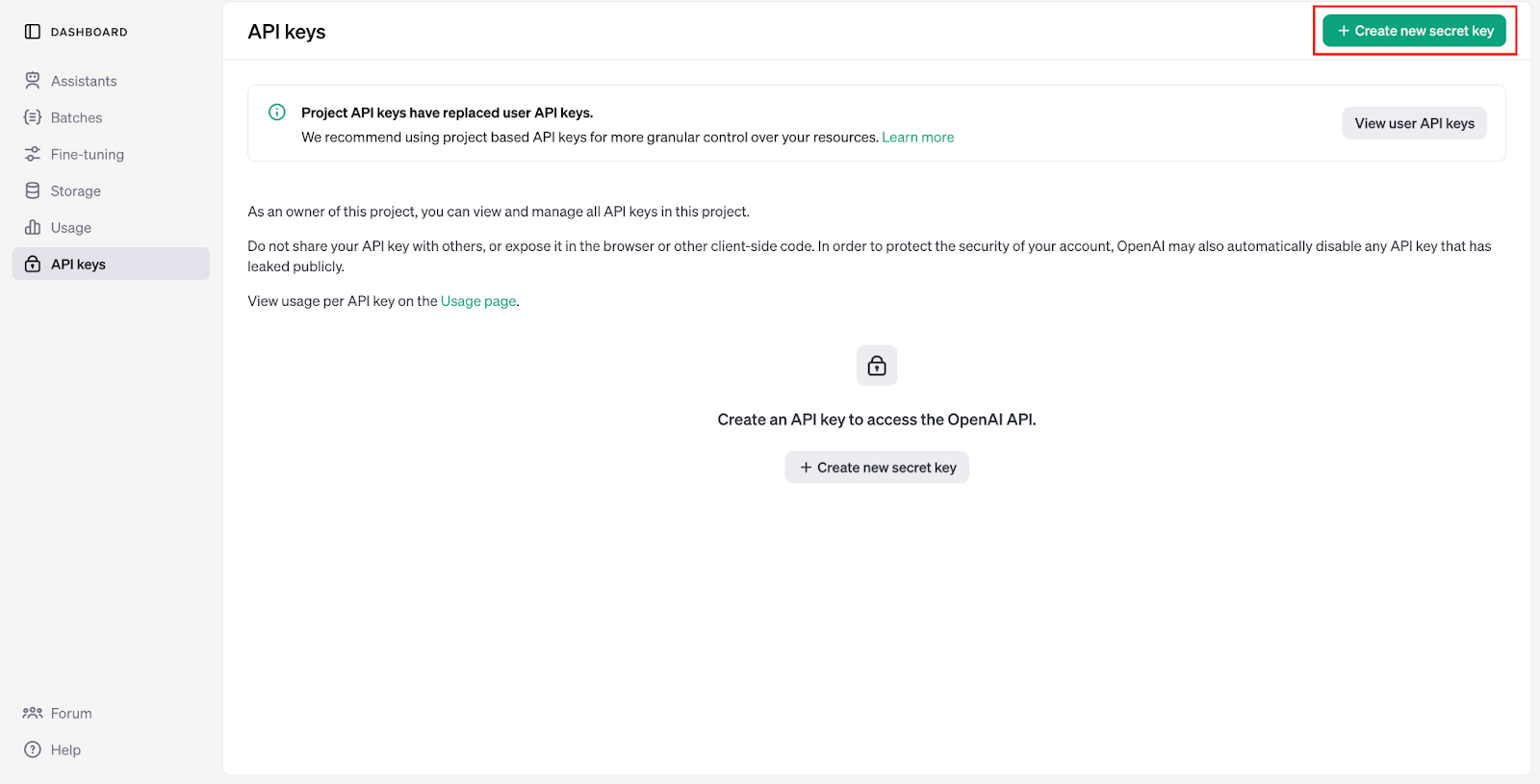This screenshot has width=1540, height=784.
Task: Click the Forum people icon
Action: pos(33,713)
